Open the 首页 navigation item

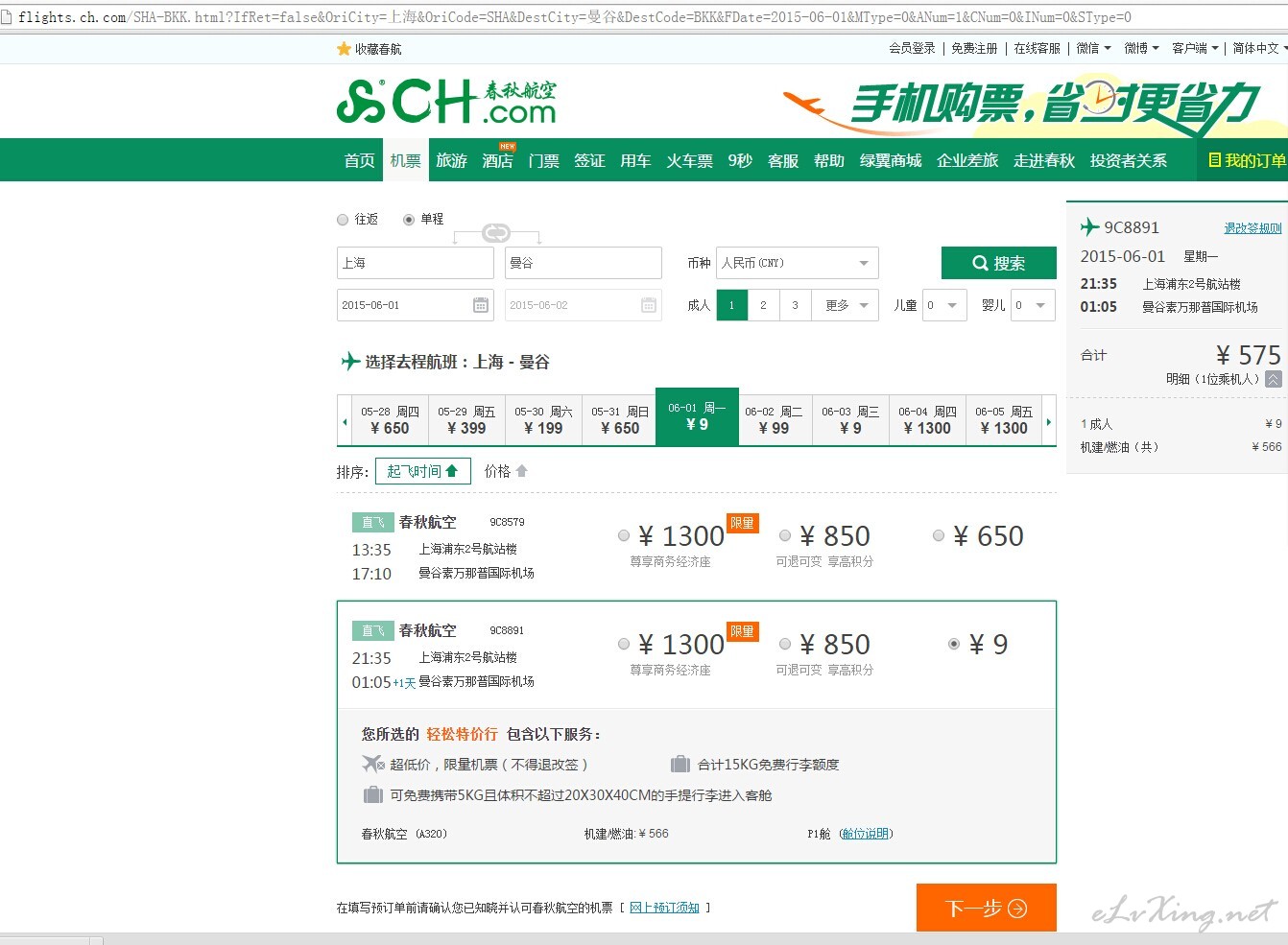click(x=360, y=160)
